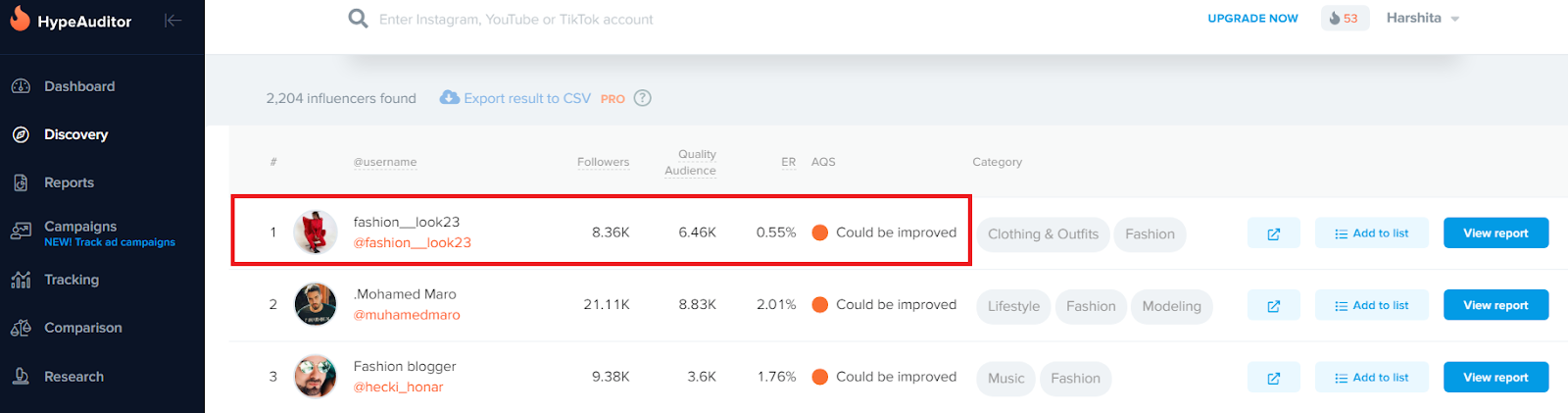Open hecki_honar external link icon
Image resolution: width=1568 pixels, height=413 pixels.
tap(1273, 378)
